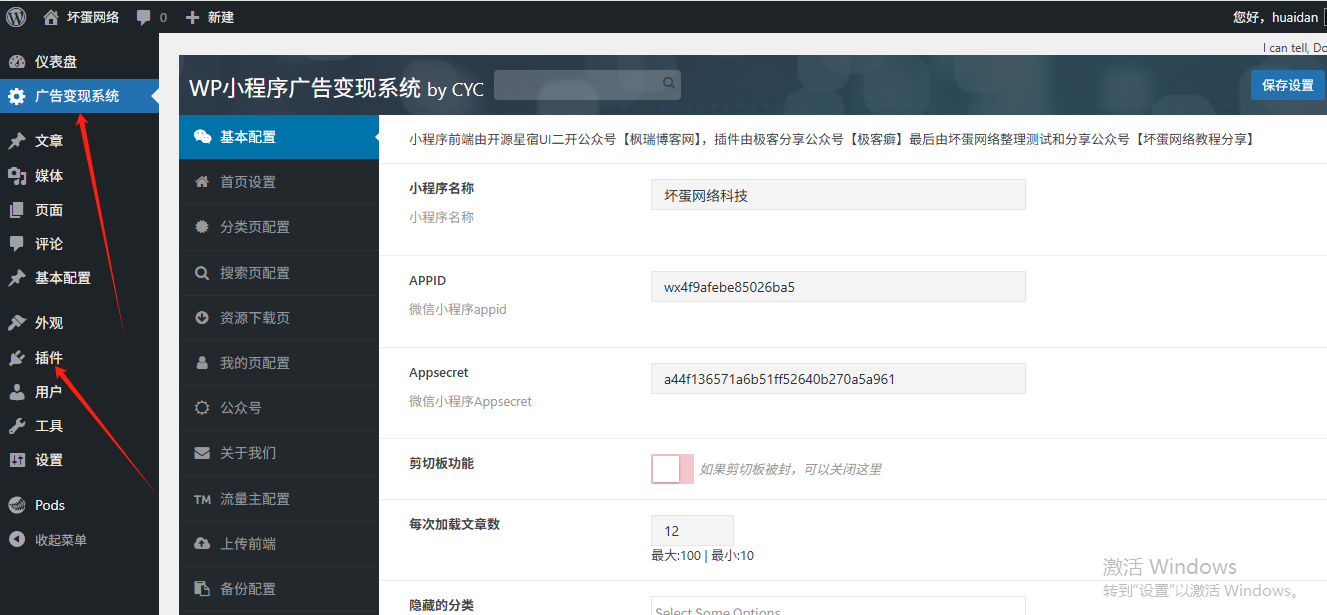
Task: Open 分类页配置 tab
Action: tap(279, 227)
